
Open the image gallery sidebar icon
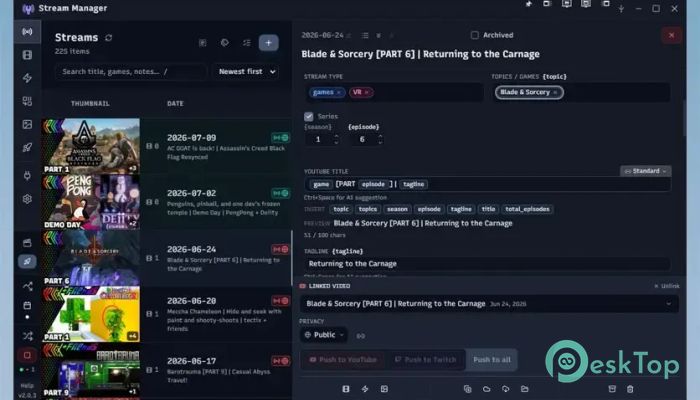point(27,124)
